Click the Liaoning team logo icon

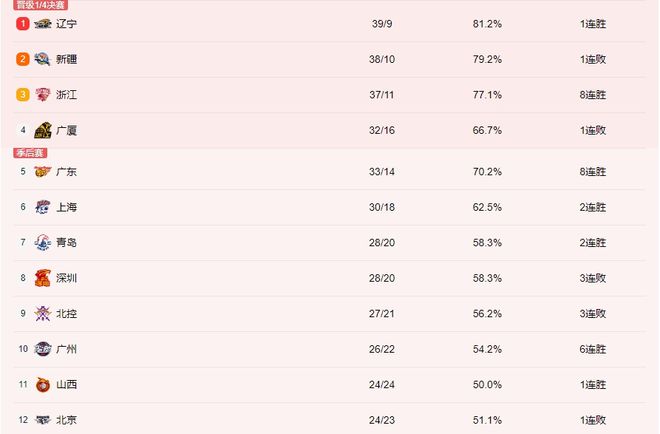point(43,24)
